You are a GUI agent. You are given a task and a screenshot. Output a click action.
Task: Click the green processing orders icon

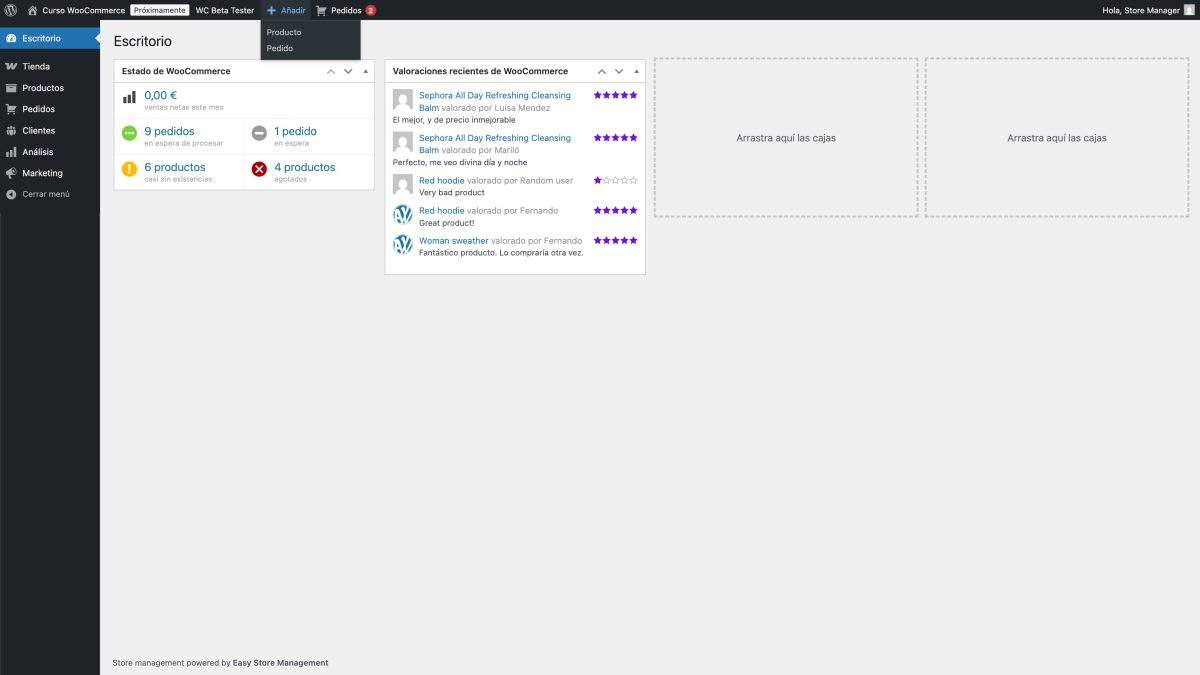tap(128, 132)
